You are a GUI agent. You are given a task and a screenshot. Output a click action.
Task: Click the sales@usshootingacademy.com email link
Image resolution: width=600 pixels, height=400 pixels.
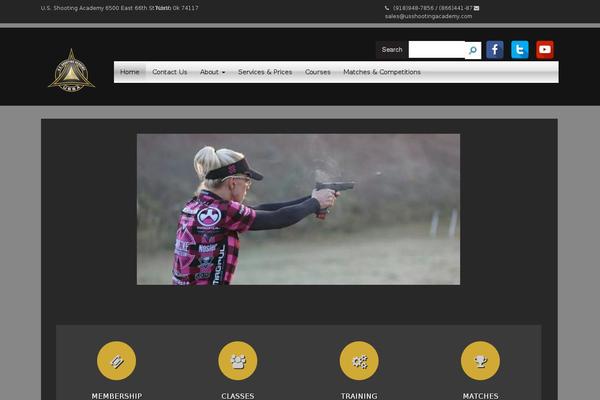[x=428, y=16]
